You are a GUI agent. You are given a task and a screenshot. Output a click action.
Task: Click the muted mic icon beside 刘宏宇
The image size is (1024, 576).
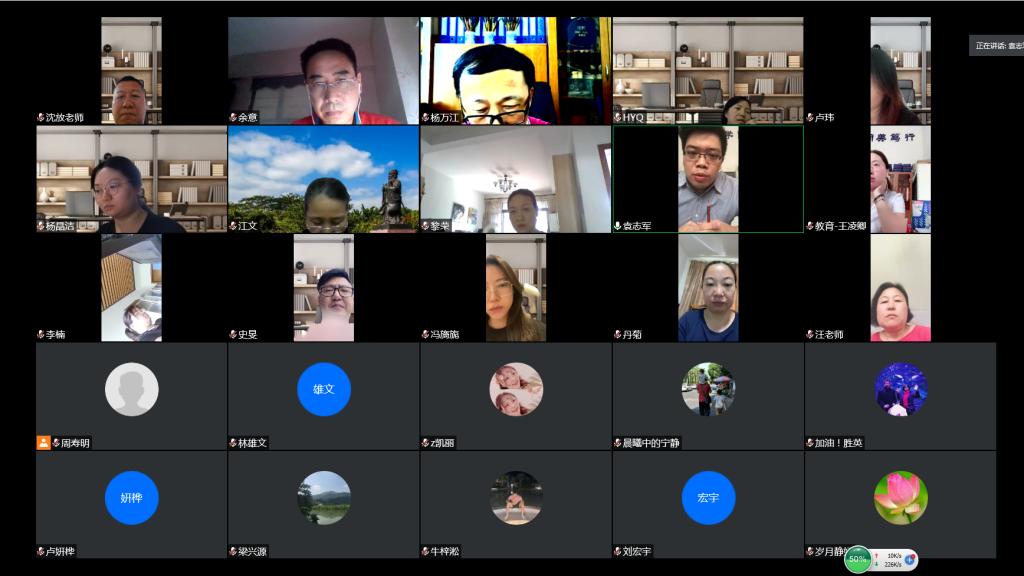[x=617, y=551]
